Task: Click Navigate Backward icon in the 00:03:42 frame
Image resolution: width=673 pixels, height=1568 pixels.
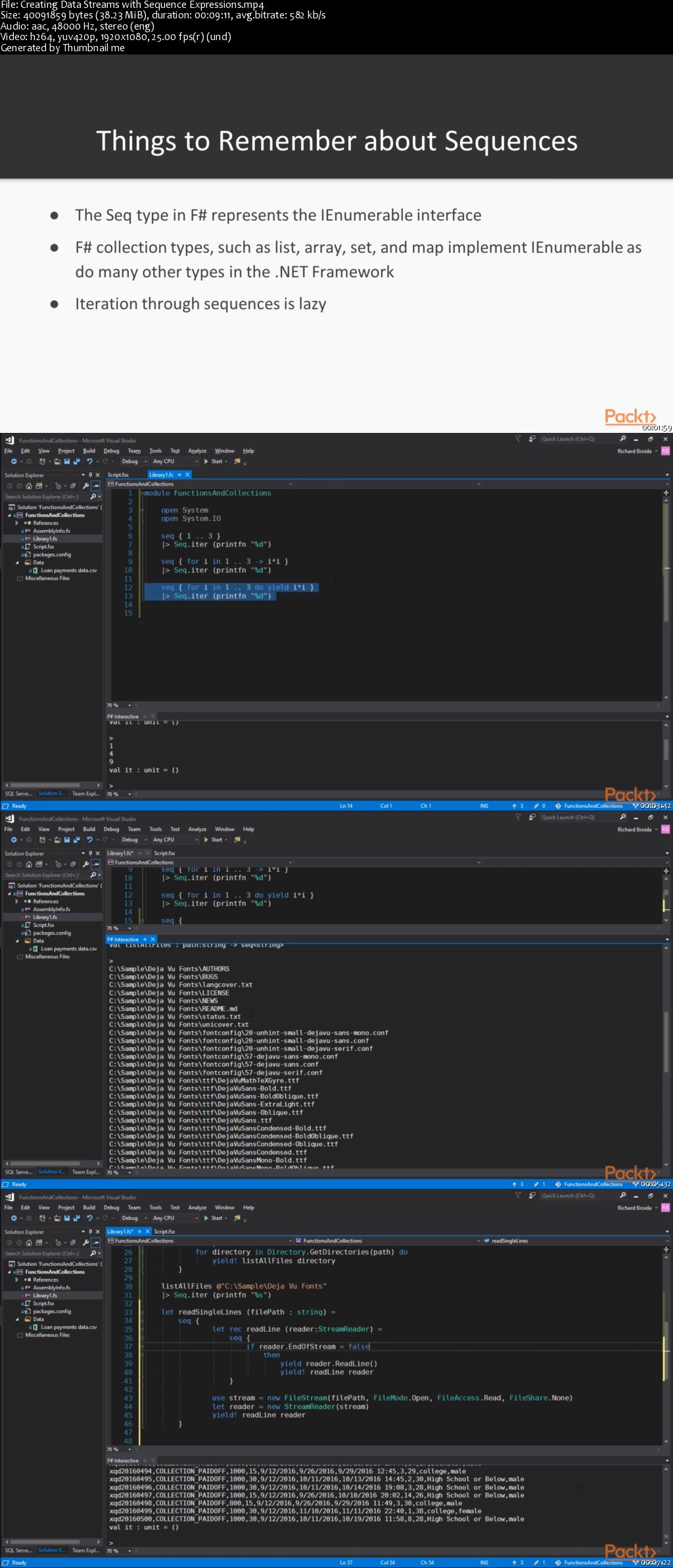Action: click(14, 461)
